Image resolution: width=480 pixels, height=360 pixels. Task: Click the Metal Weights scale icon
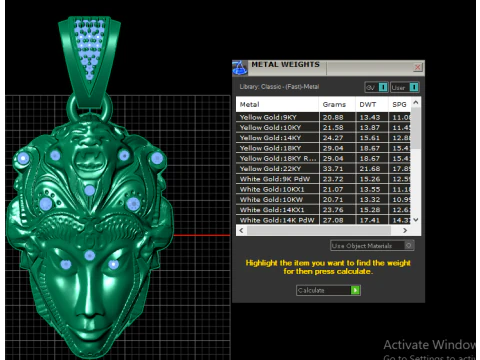point(240,68)
